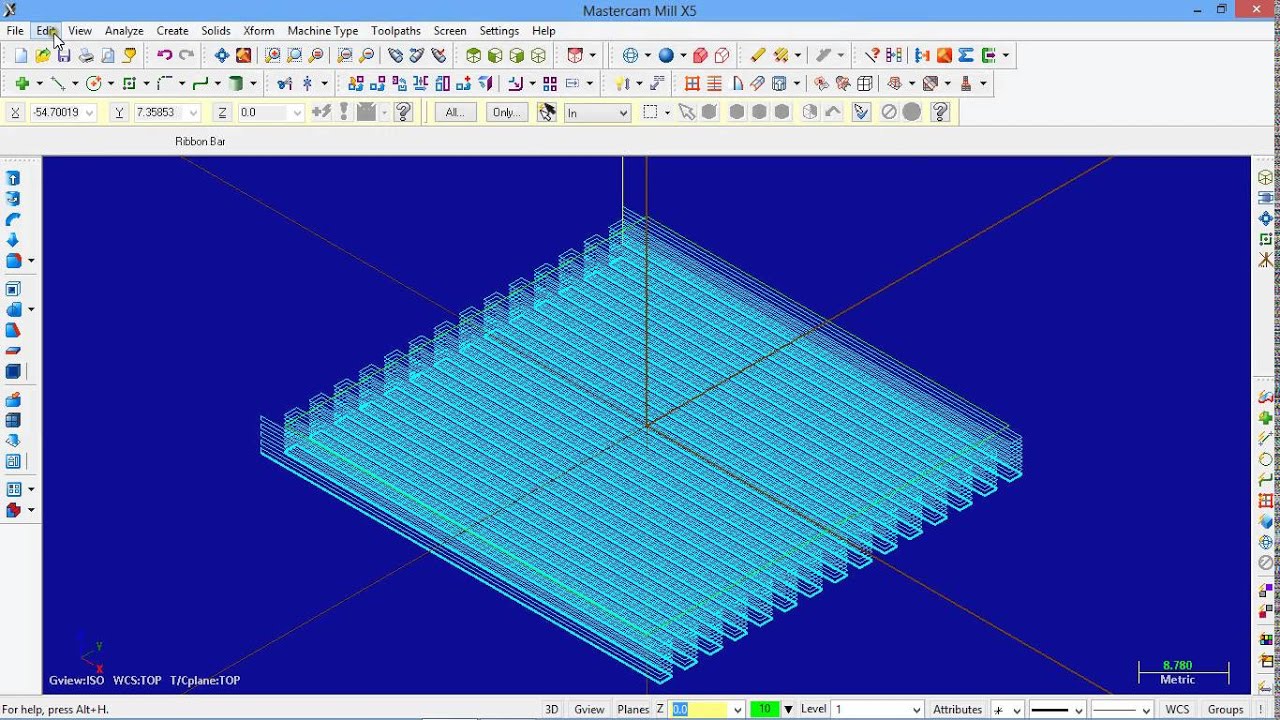This screenshot has width=1280, height=720.
Task: Open the Y coordinate value dropdown
Action: 193,113
